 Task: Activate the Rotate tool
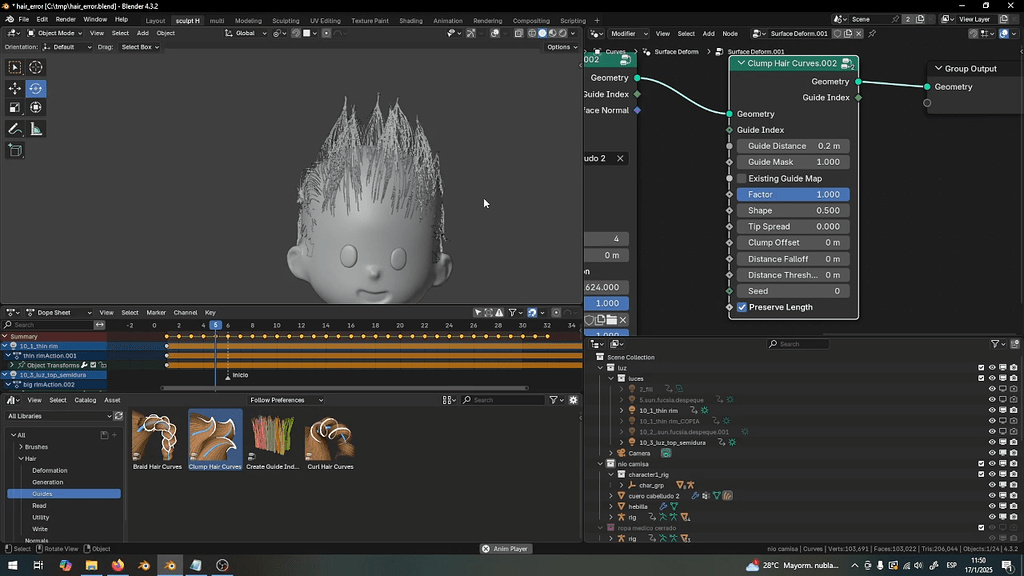pyautogui.click(x=36, y=88)
